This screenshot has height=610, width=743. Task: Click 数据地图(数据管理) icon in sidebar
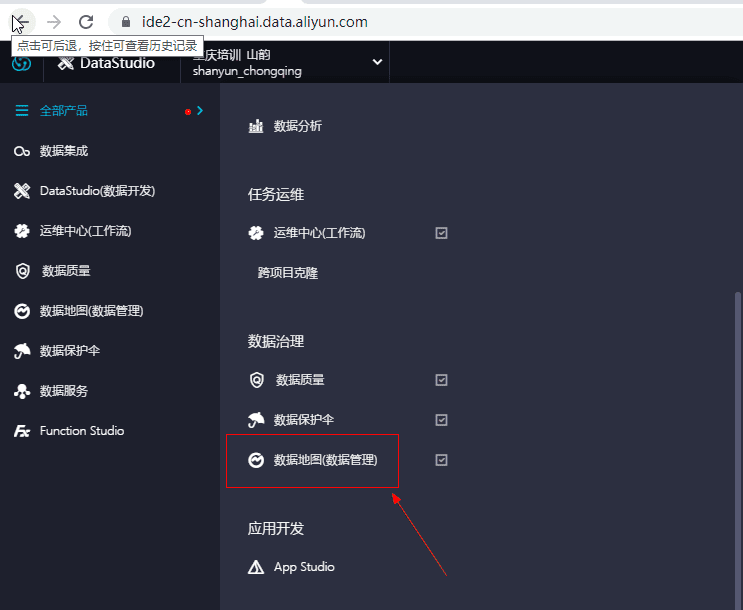click(22, 311)
